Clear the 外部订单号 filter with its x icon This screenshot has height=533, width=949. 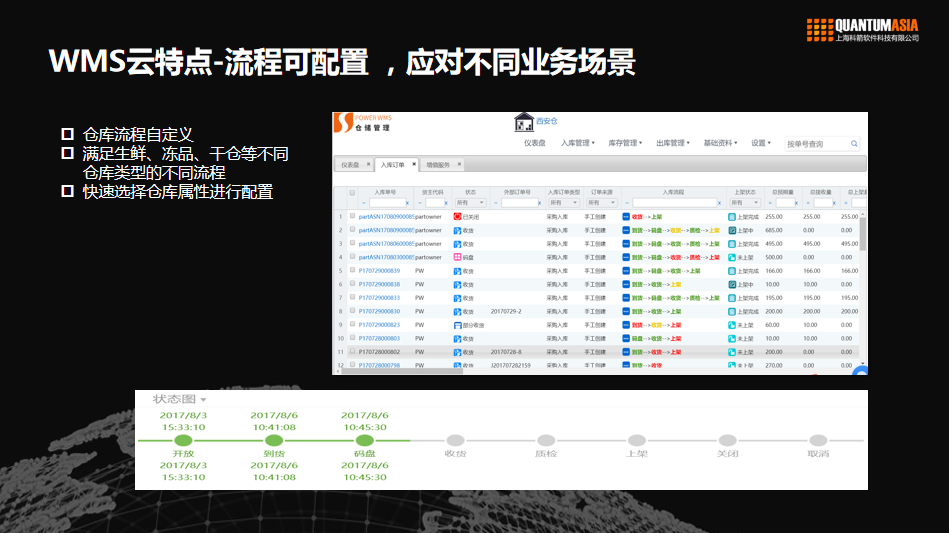coord(539,203)
